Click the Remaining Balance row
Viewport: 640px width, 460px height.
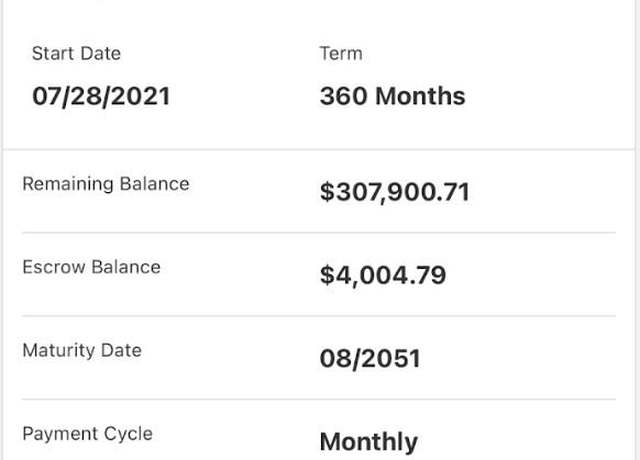coord(319,191)
